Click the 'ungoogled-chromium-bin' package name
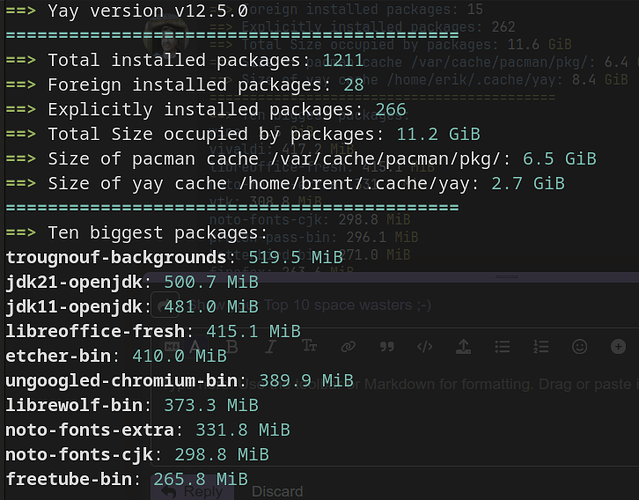 tap(121, 381)
